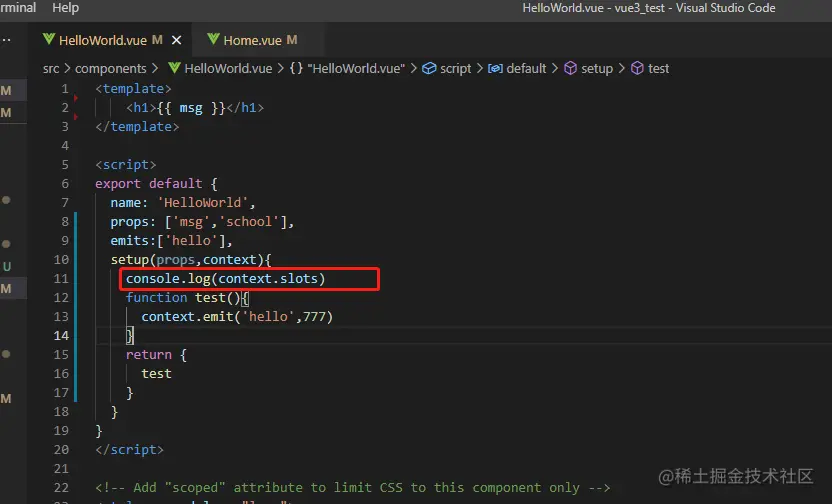Click the test cube icon in breadcrumb
Image resolution: width=832 pixels, height=504 pixels.
[x=637, y=68]
